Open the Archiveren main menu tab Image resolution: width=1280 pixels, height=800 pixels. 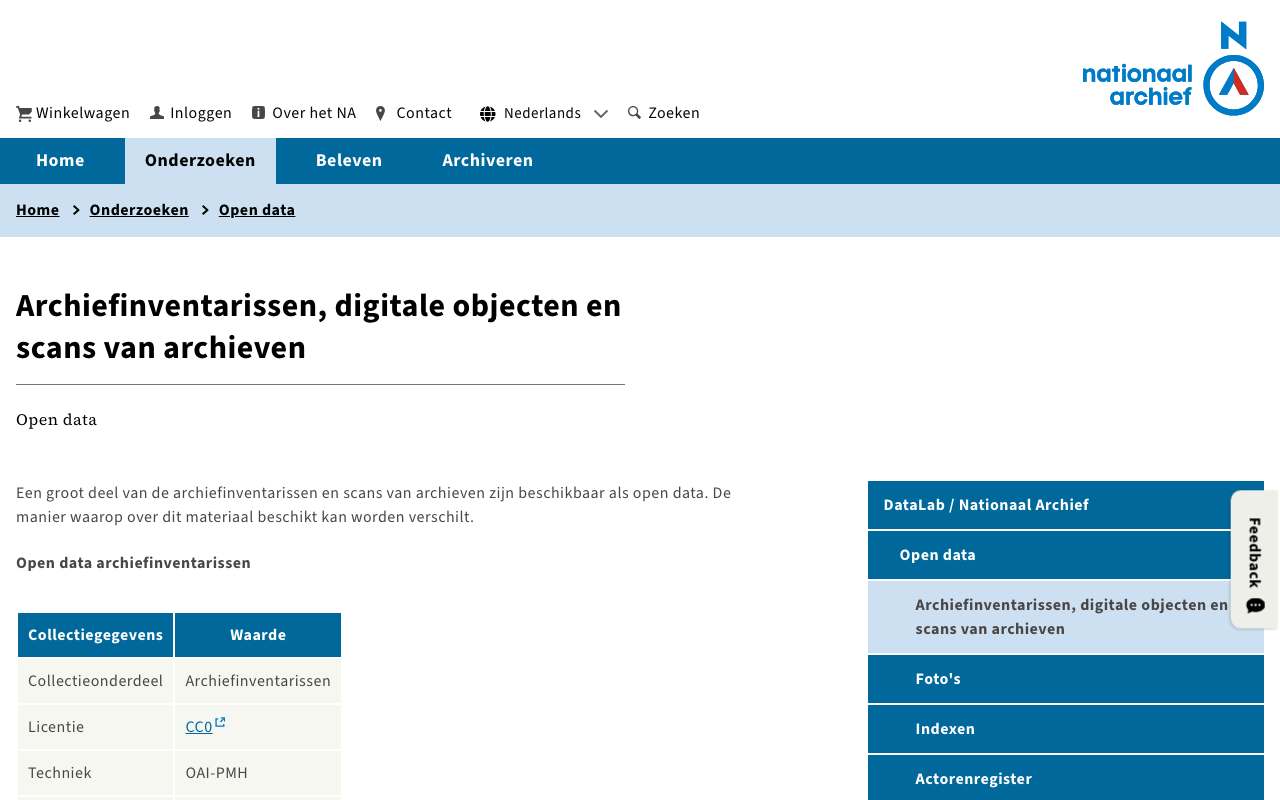pos(488,161)
